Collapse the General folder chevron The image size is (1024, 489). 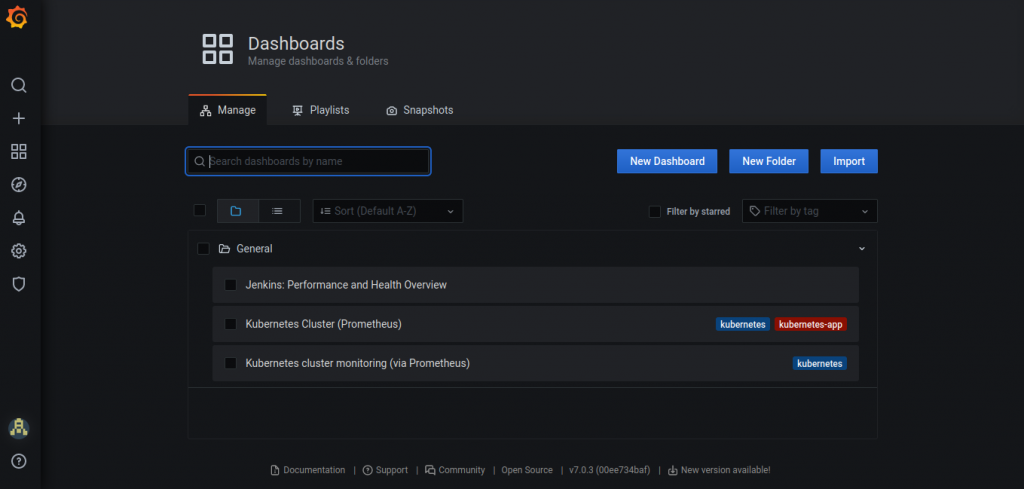coord(861,249)
